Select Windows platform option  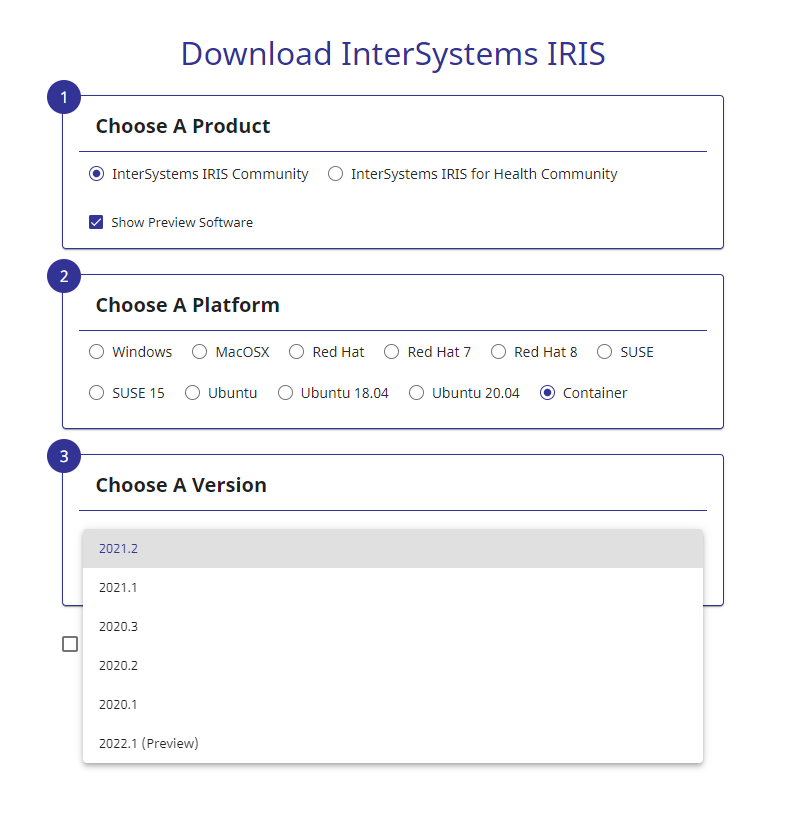96,352
